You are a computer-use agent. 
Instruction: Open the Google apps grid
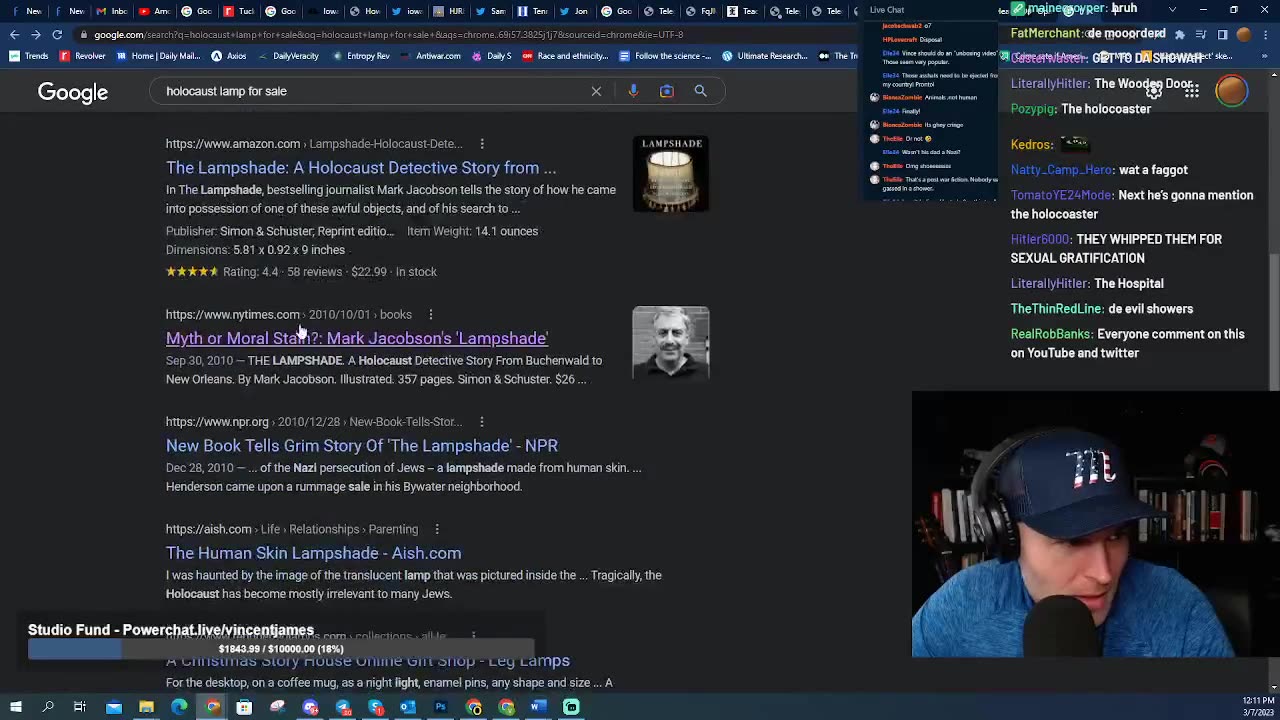click(x=1192, y=91)
